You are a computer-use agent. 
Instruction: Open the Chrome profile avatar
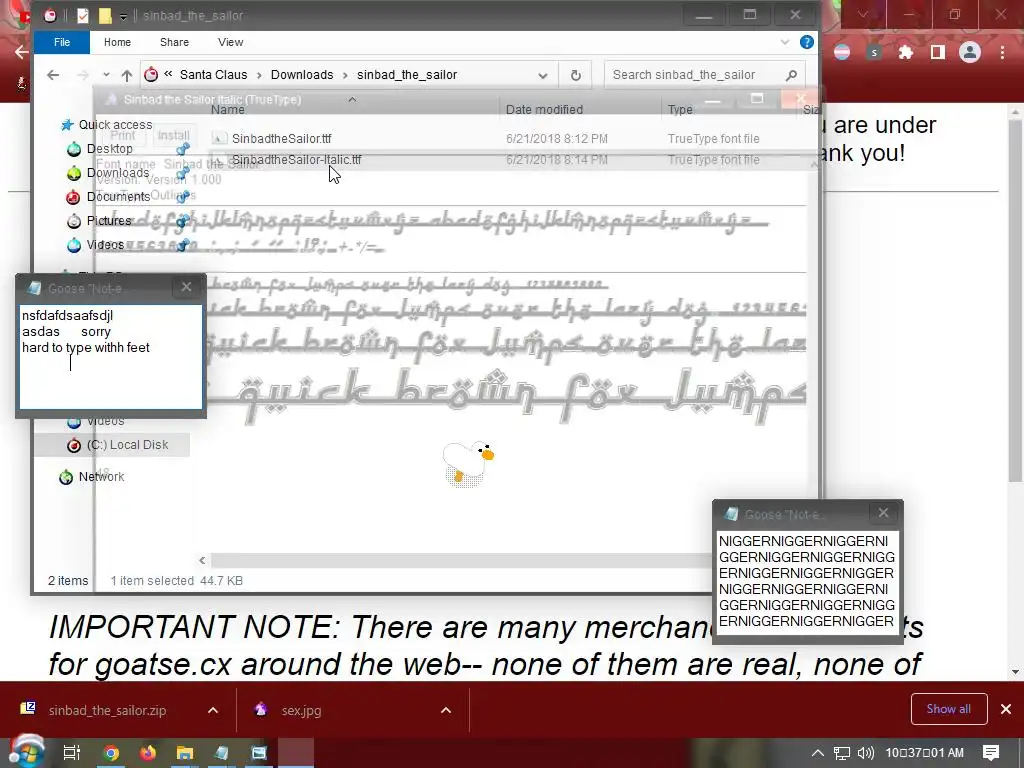click(970, 52)
